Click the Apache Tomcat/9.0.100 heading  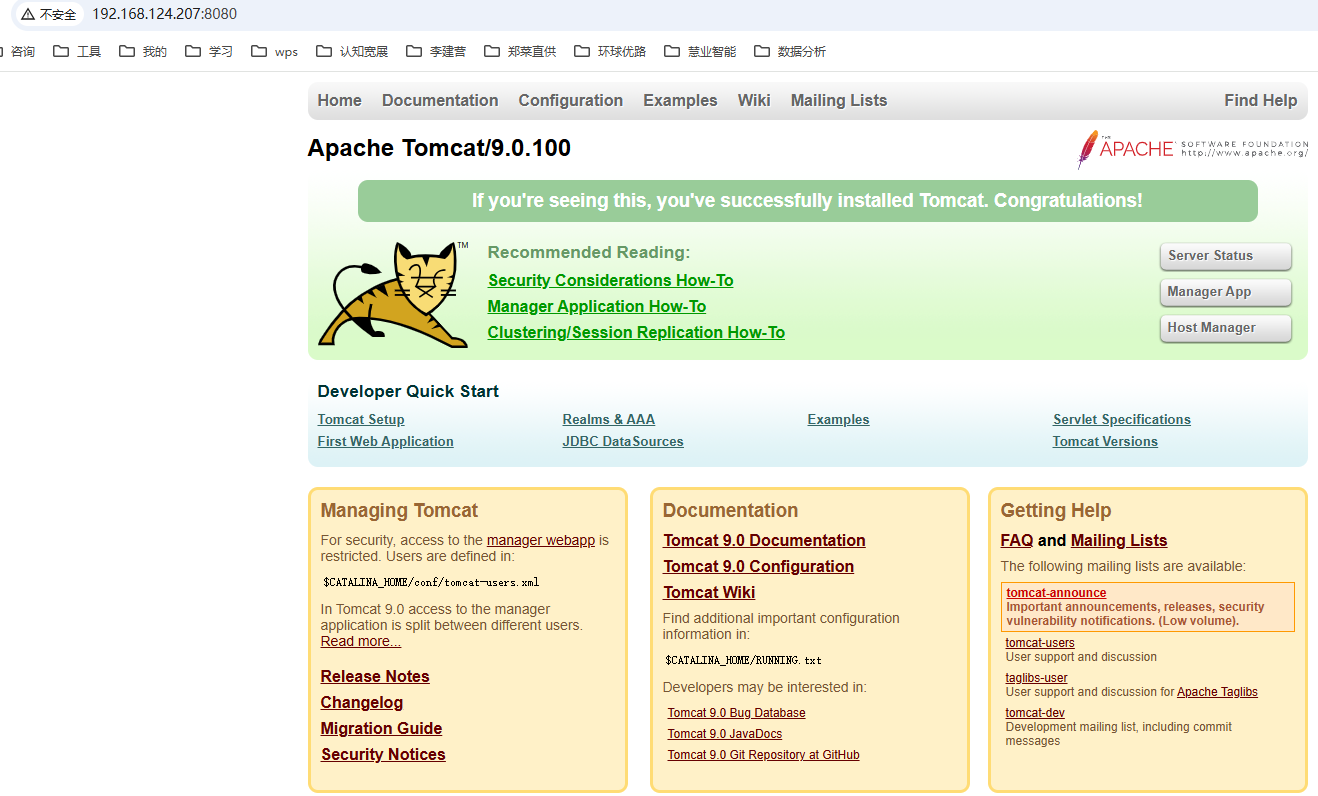[x=439, y=148]
